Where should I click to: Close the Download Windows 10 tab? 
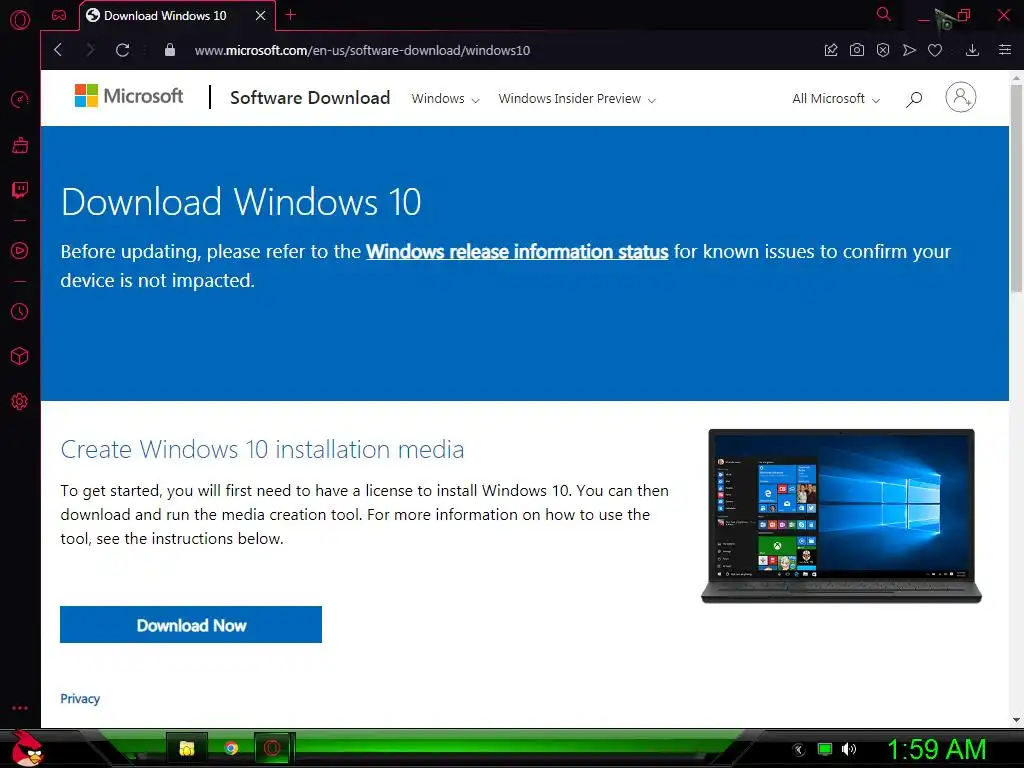[261, 15]
